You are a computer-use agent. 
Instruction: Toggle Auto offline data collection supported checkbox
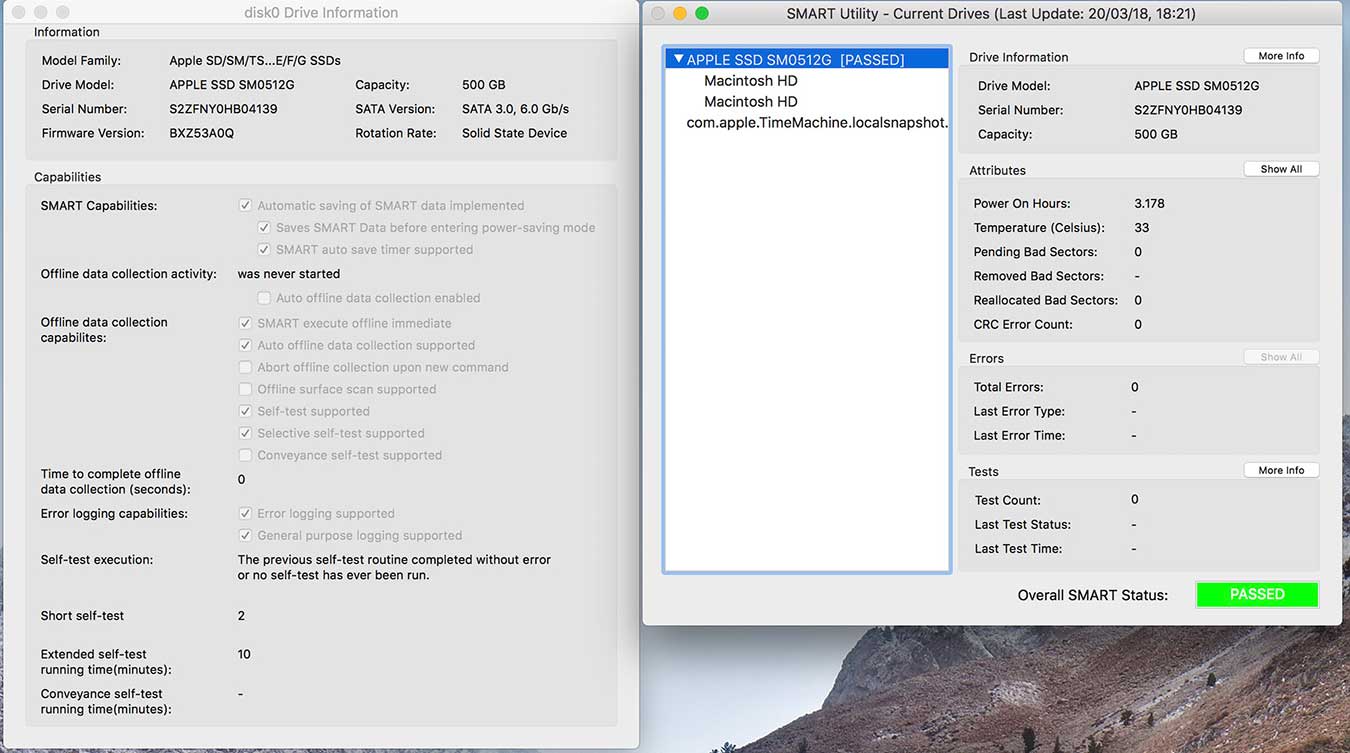pyautogui.click(x=245, y=345)
